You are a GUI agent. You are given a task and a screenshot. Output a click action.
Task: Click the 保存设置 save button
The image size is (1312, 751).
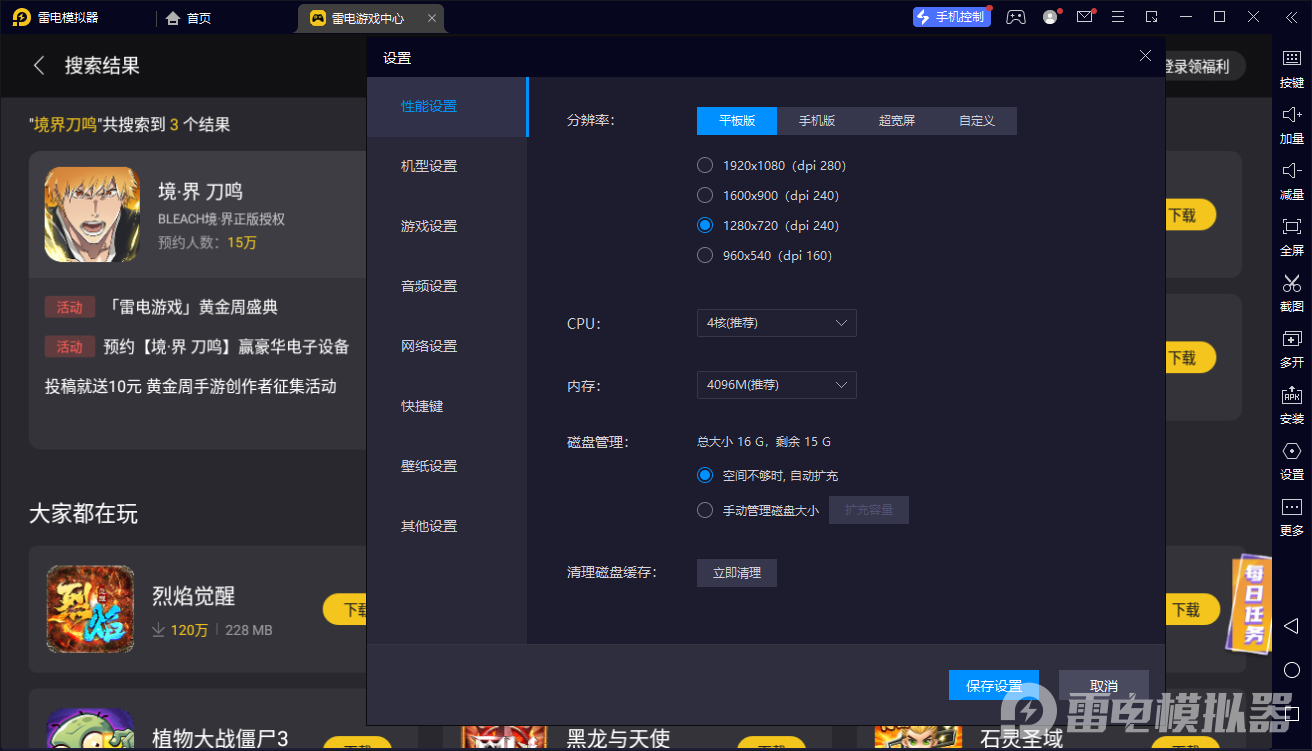[x=994, y=684]
